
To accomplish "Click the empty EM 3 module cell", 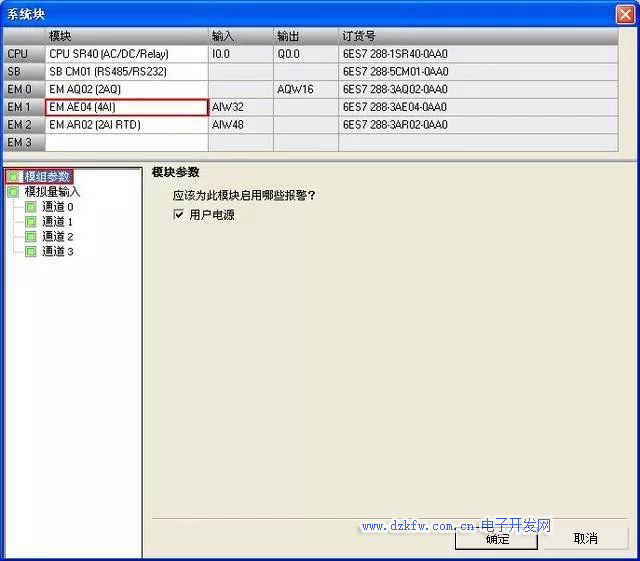I will click(x=126, y=143).
